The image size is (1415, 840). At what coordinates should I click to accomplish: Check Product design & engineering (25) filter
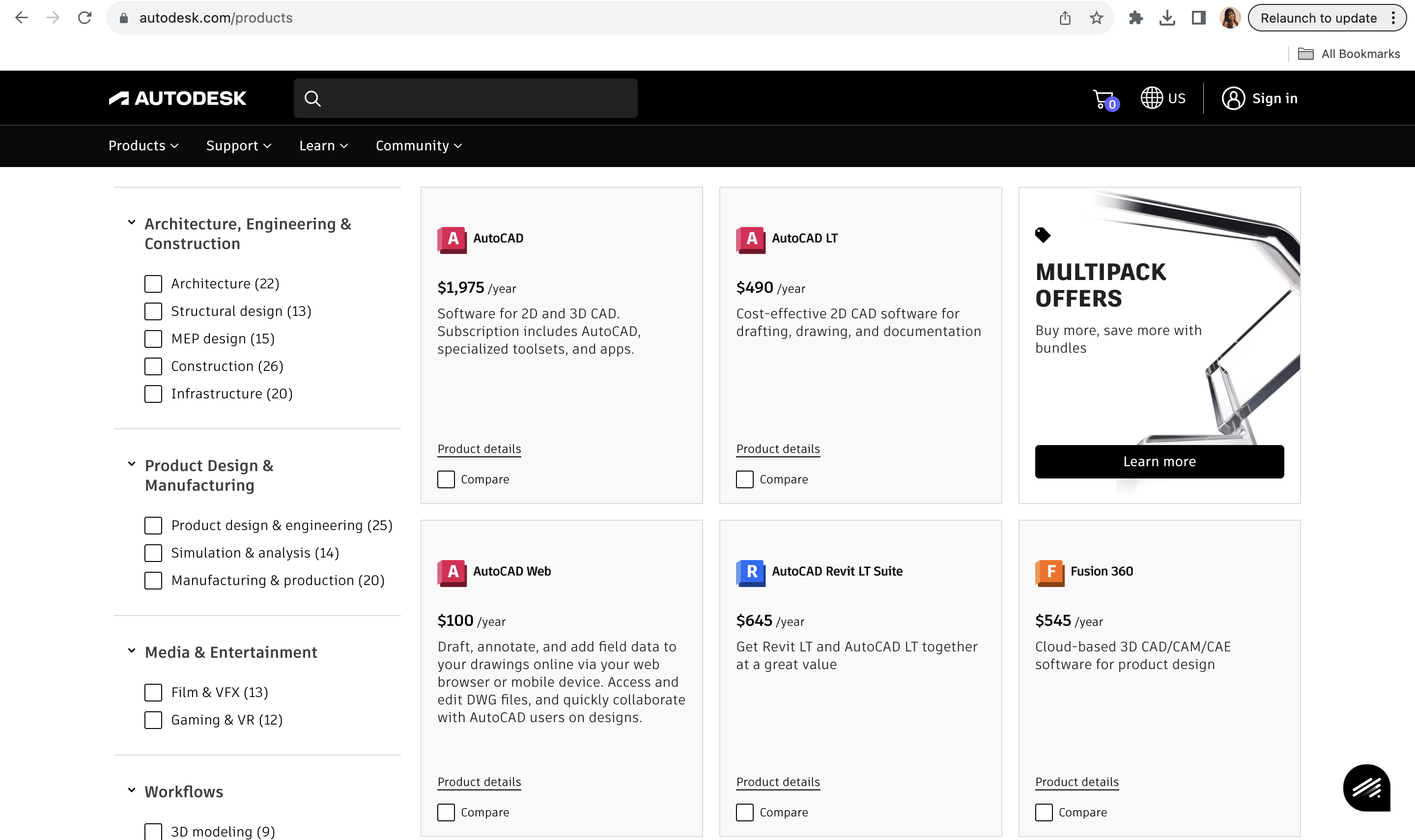tap(153, 525)
